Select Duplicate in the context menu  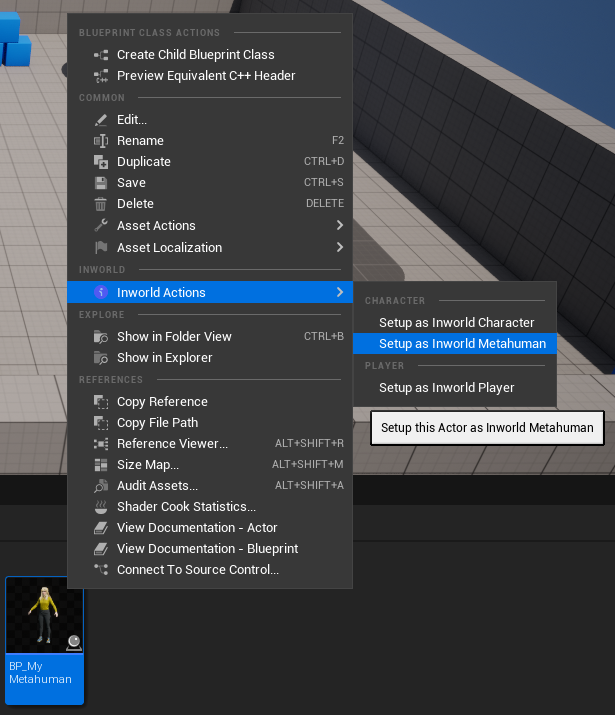click(210, 161)
